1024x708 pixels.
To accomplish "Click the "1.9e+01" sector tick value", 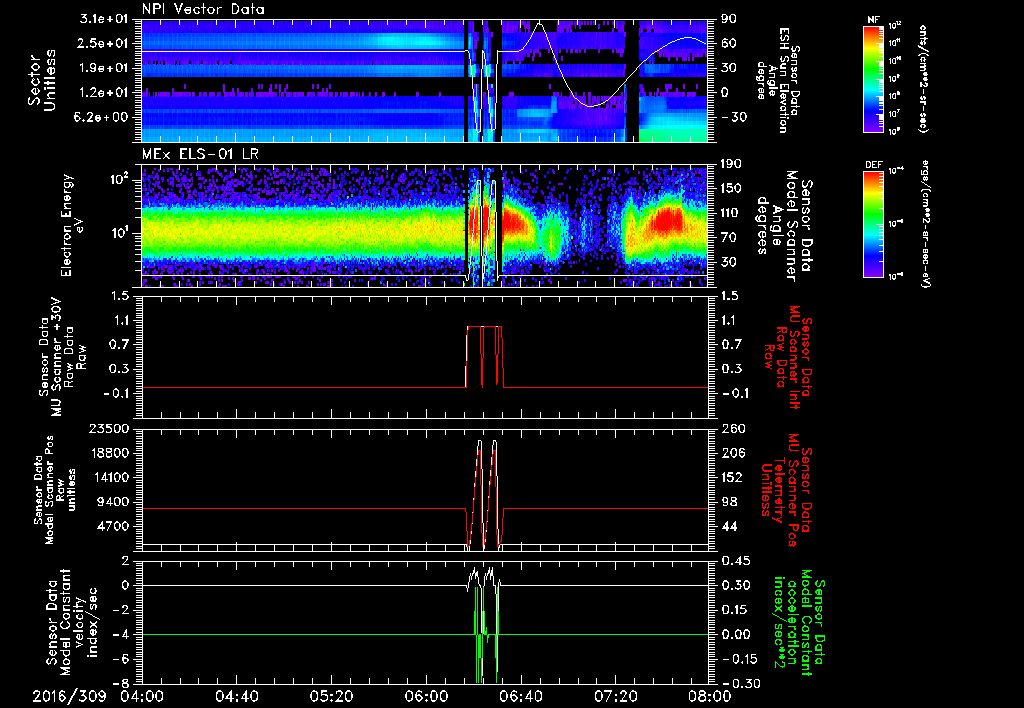I will click(x=106, y=68).
